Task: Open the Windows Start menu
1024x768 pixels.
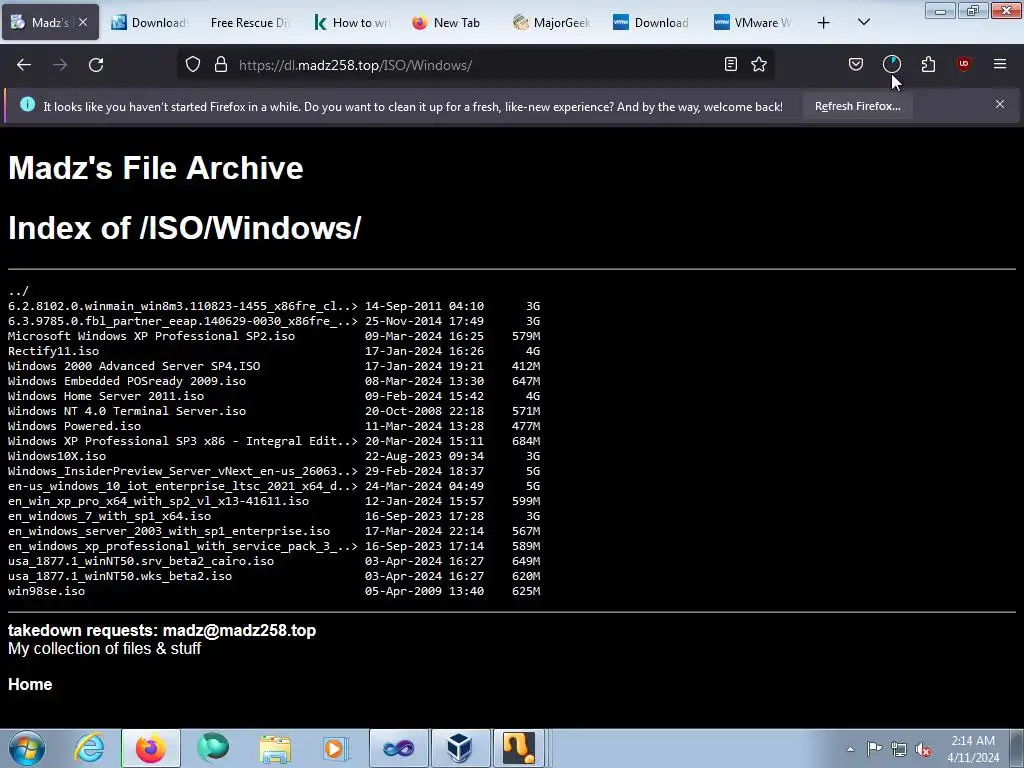Action: click(27, 748)
